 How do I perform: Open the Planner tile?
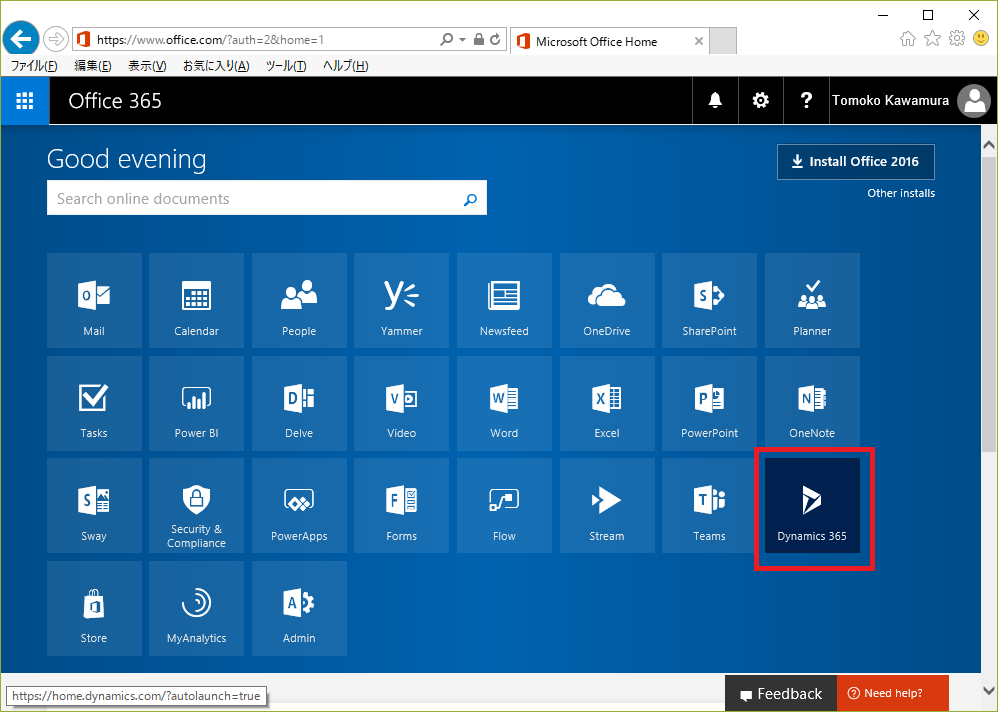(812, 300)
